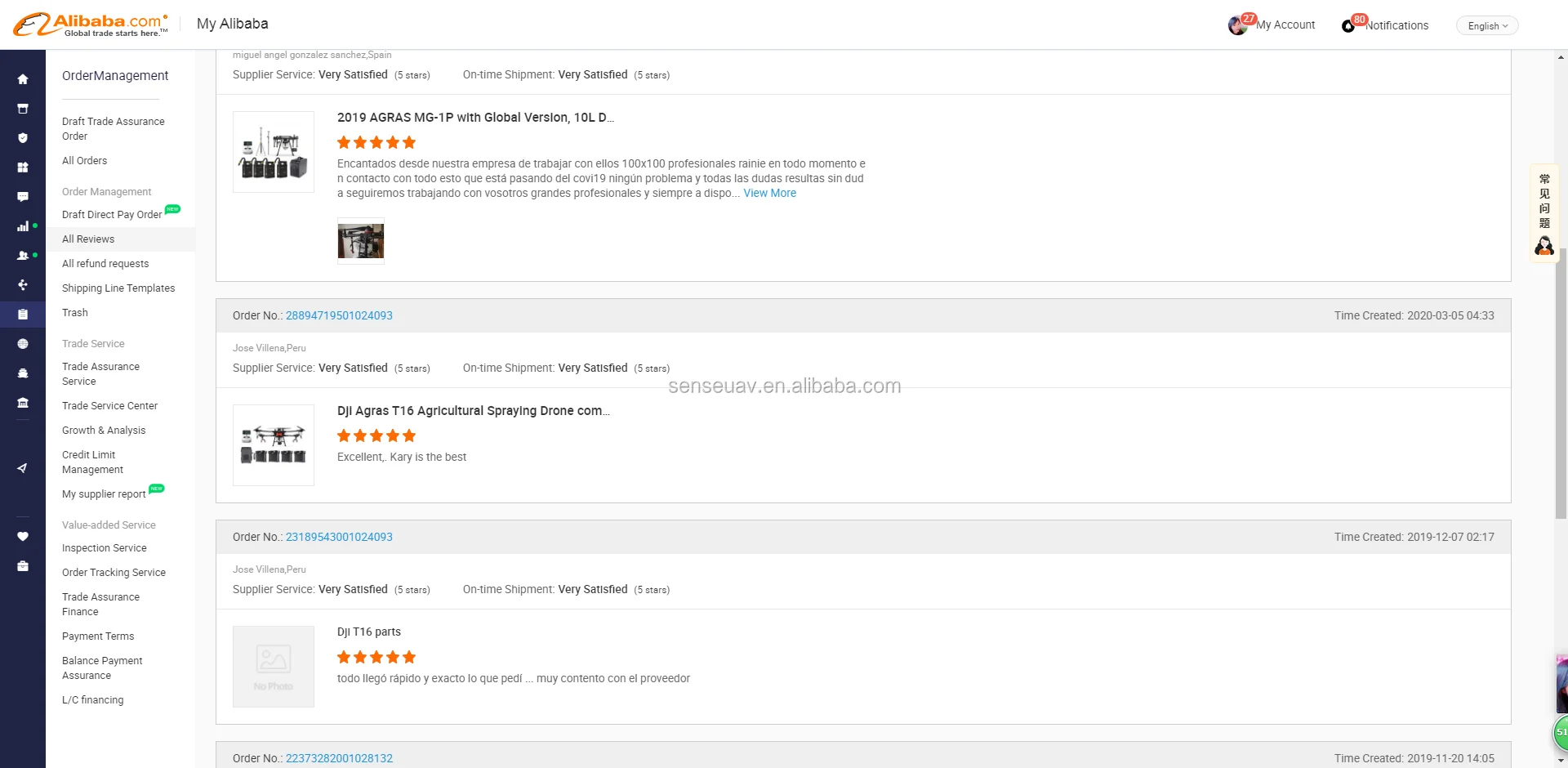Click the notifications bell icon
Viewport: 1568px width, 768px height.
[1348, 26]
